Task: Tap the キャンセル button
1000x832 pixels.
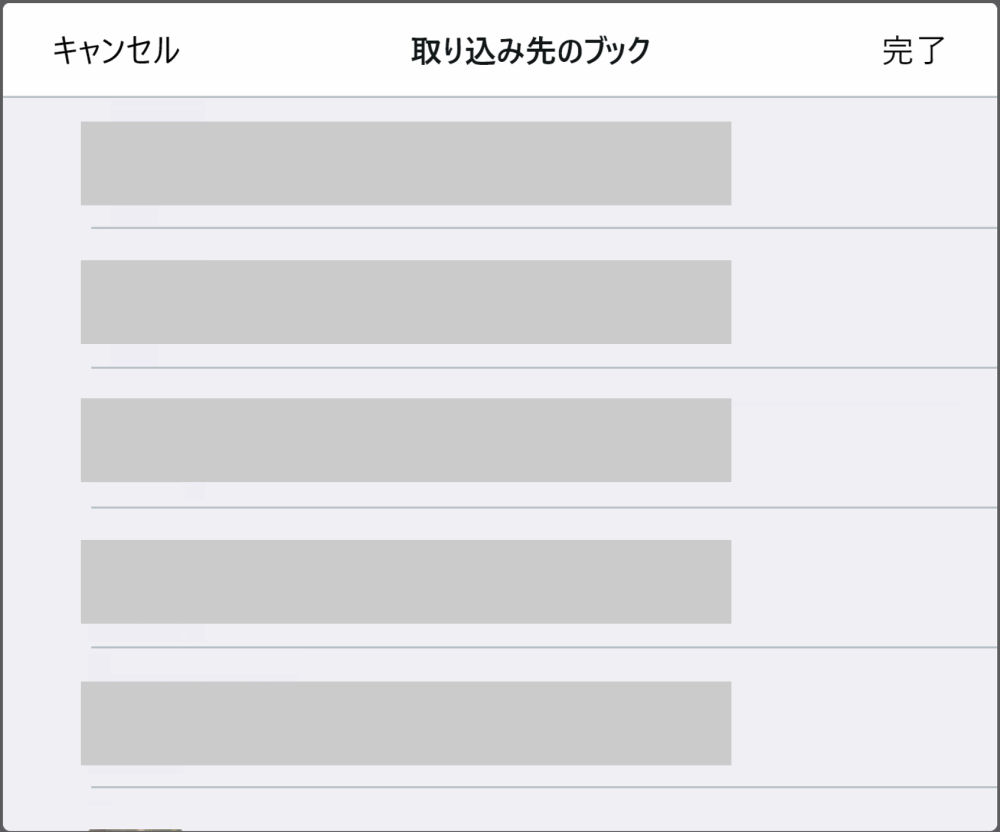Action: pyautogui.click(x=116, y=50)
